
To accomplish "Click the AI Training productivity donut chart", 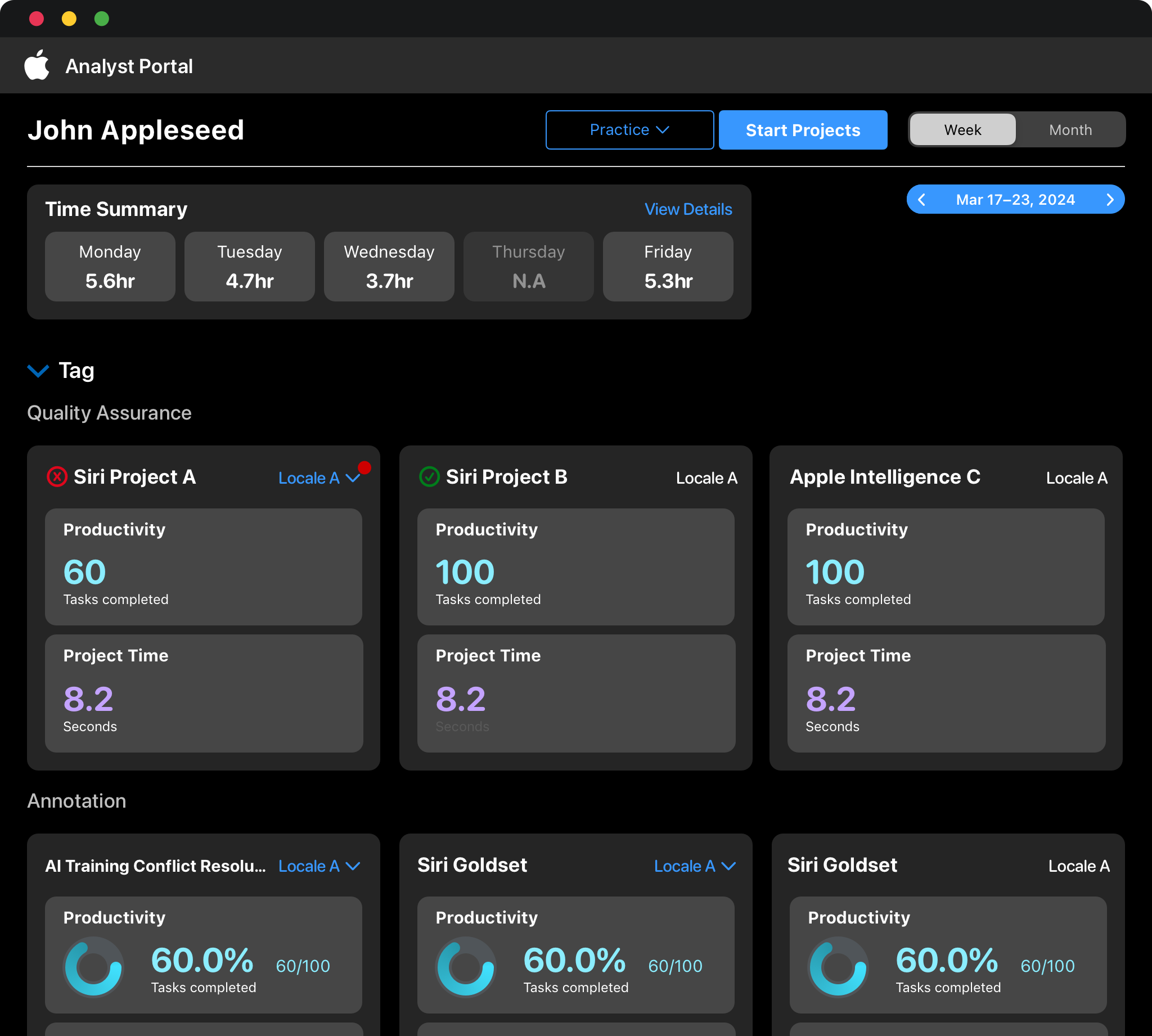I will pos(93,967).
